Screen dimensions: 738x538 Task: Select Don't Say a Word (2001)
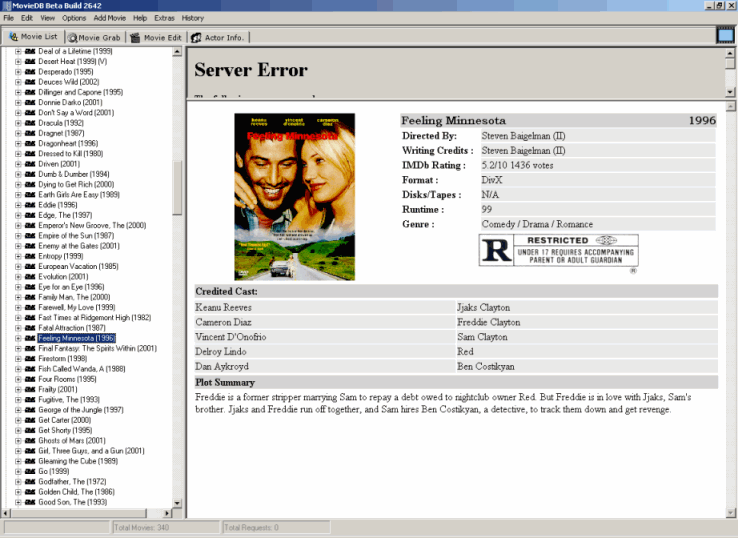76,112
